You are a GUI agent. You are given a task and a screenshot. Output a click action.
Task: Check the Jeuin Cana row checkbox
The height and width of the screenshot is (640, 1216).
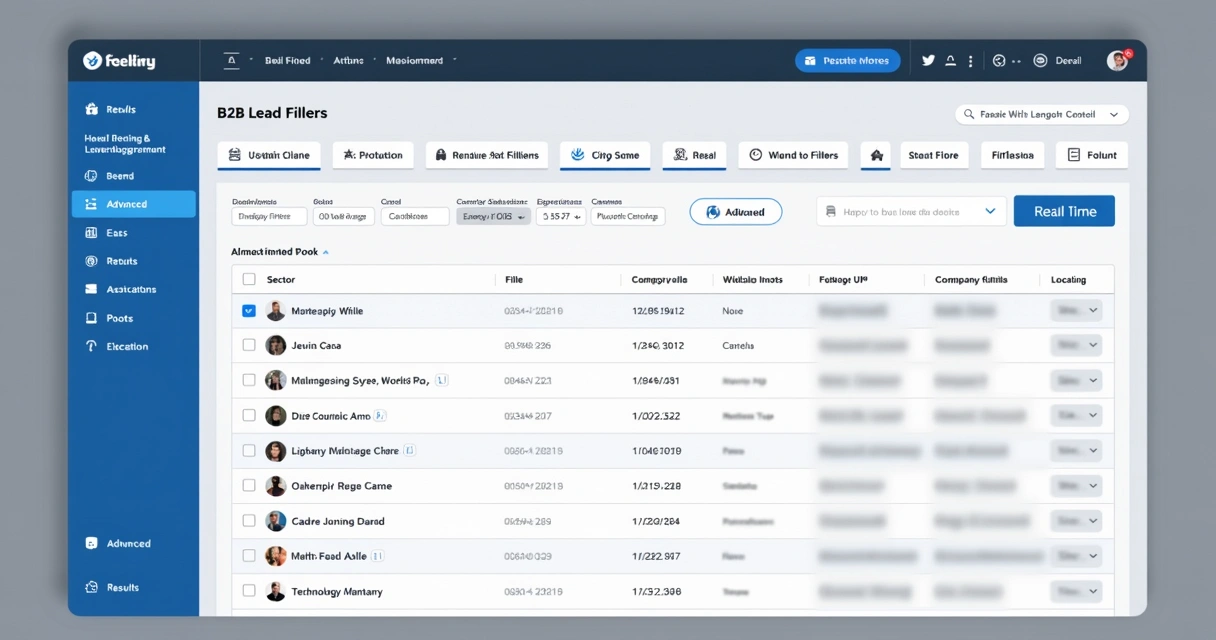click(x=249, y=345)
